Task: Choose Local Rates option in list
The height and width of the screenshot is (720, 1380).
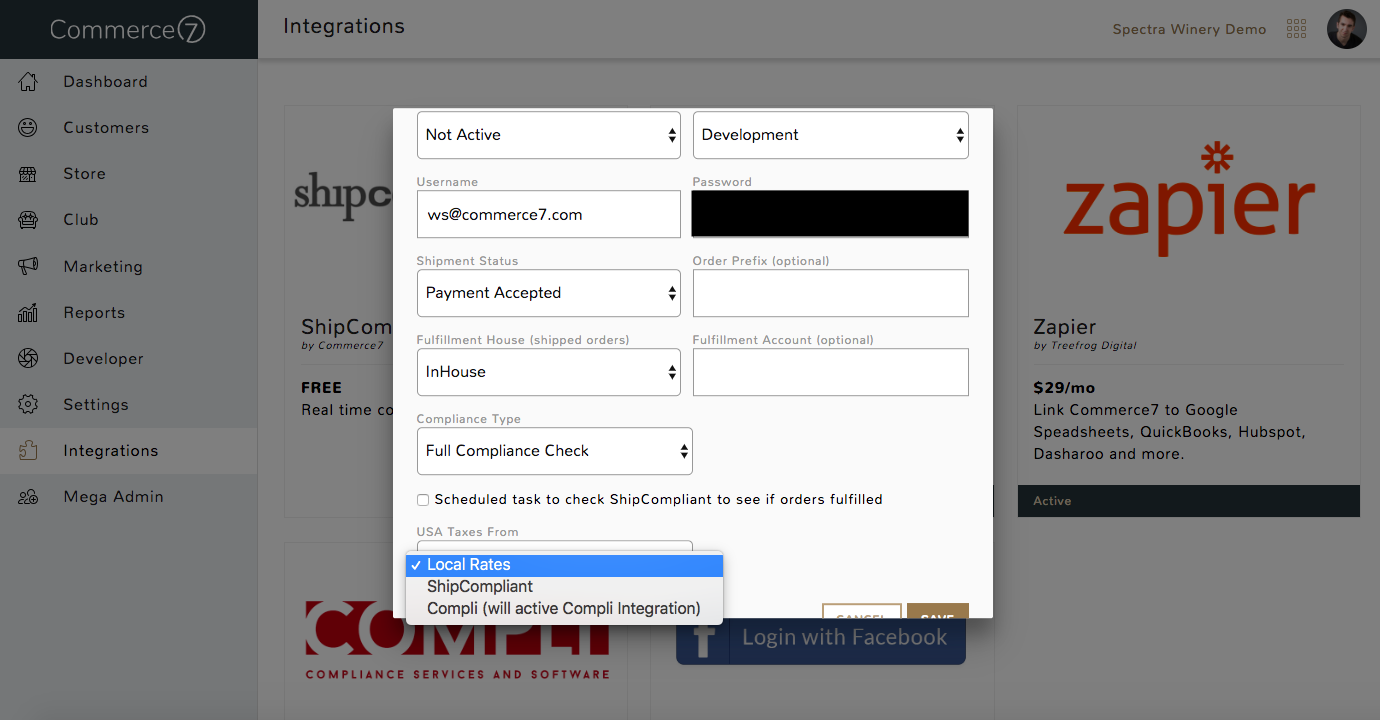Action: [564, 565]
